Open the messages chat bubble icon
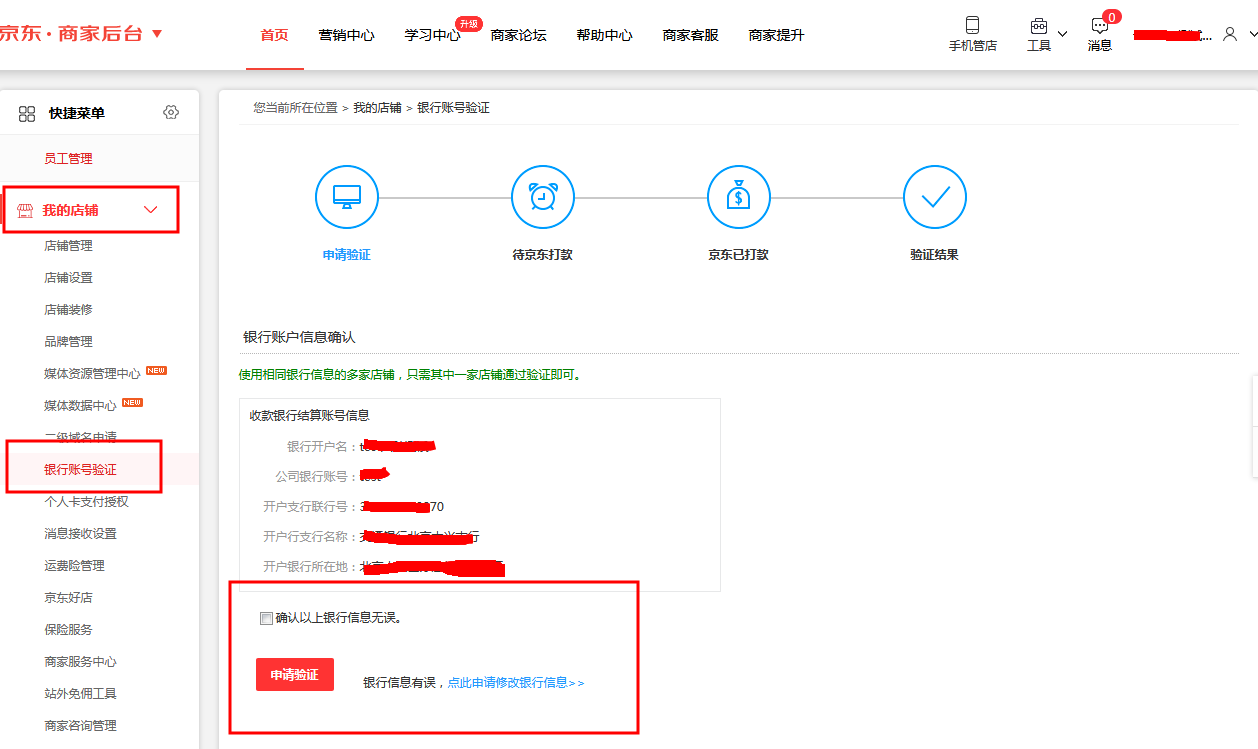The width and height of the screenshot is (1258, 749). pos(1099,27)
